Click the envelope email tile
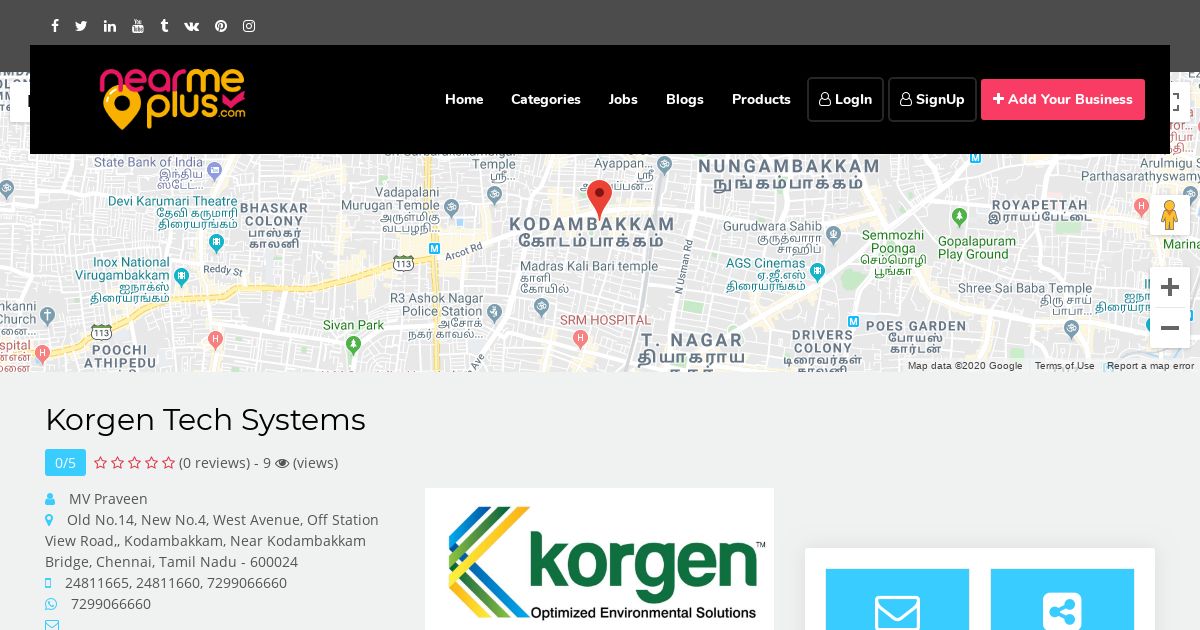The image size is (1200, 630). [897, 600]
